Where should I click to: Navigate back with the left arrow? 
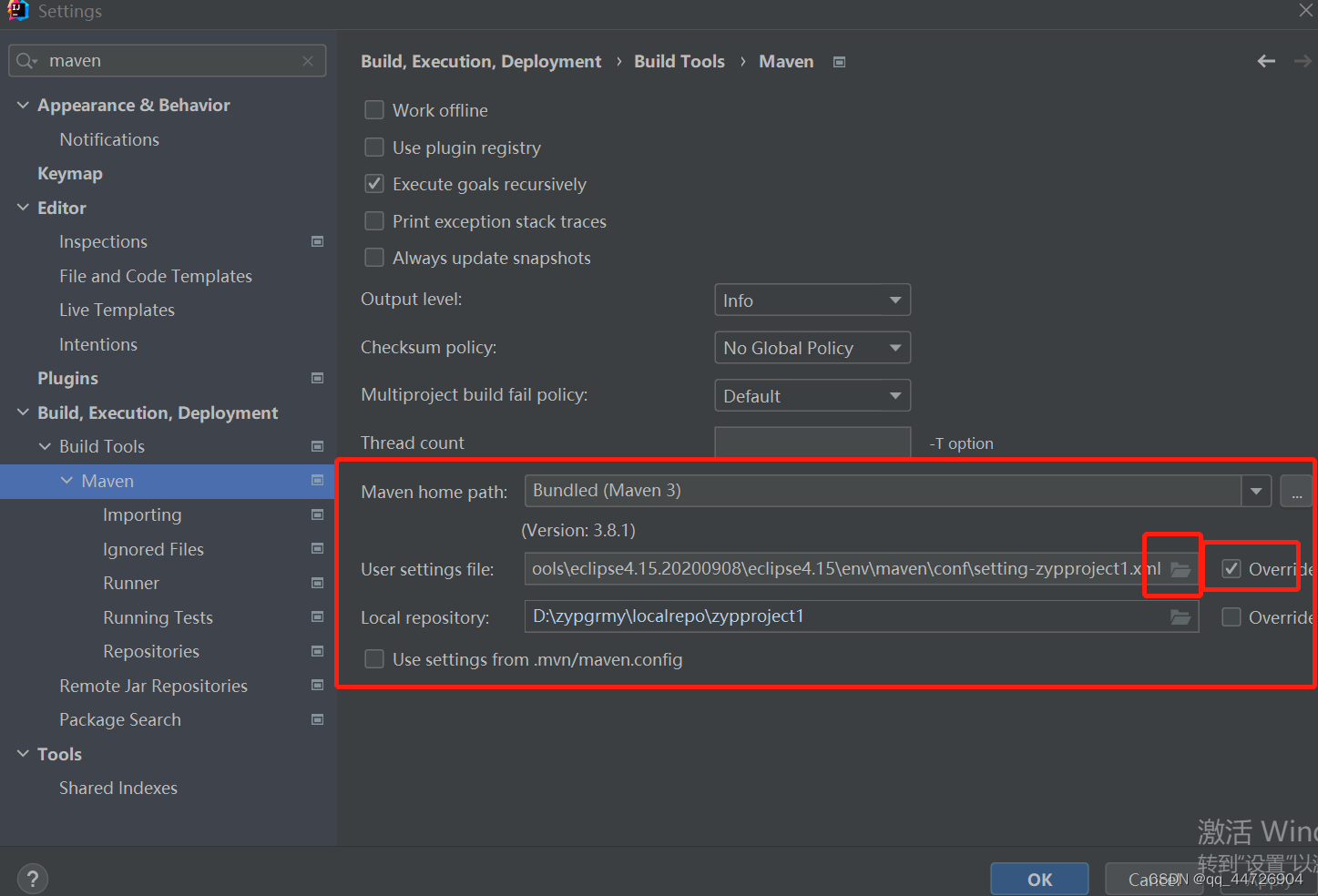[x=1266, y=61]
